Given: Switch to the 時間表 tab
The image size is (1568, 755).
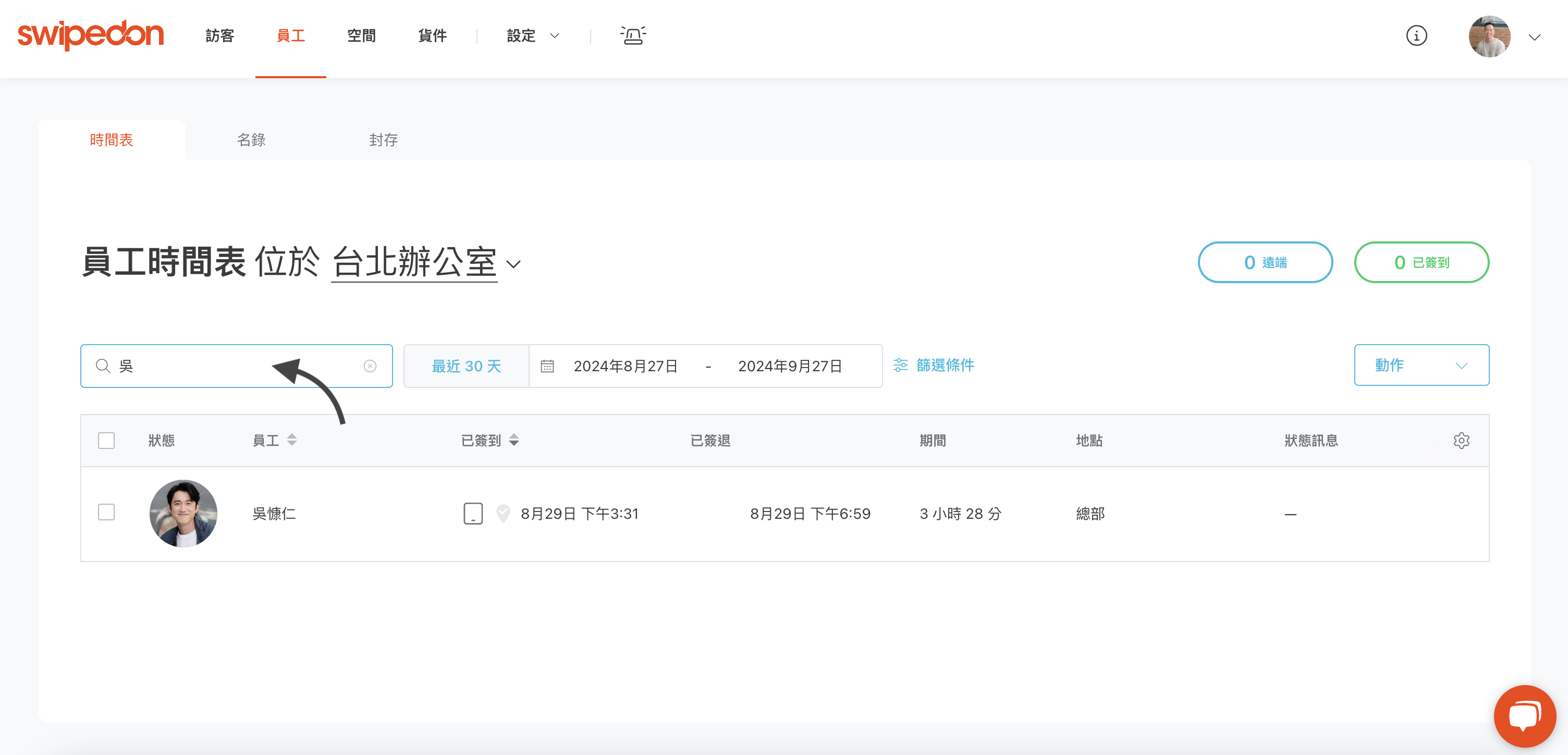Looking at the screenshot, I should [112, 140].
